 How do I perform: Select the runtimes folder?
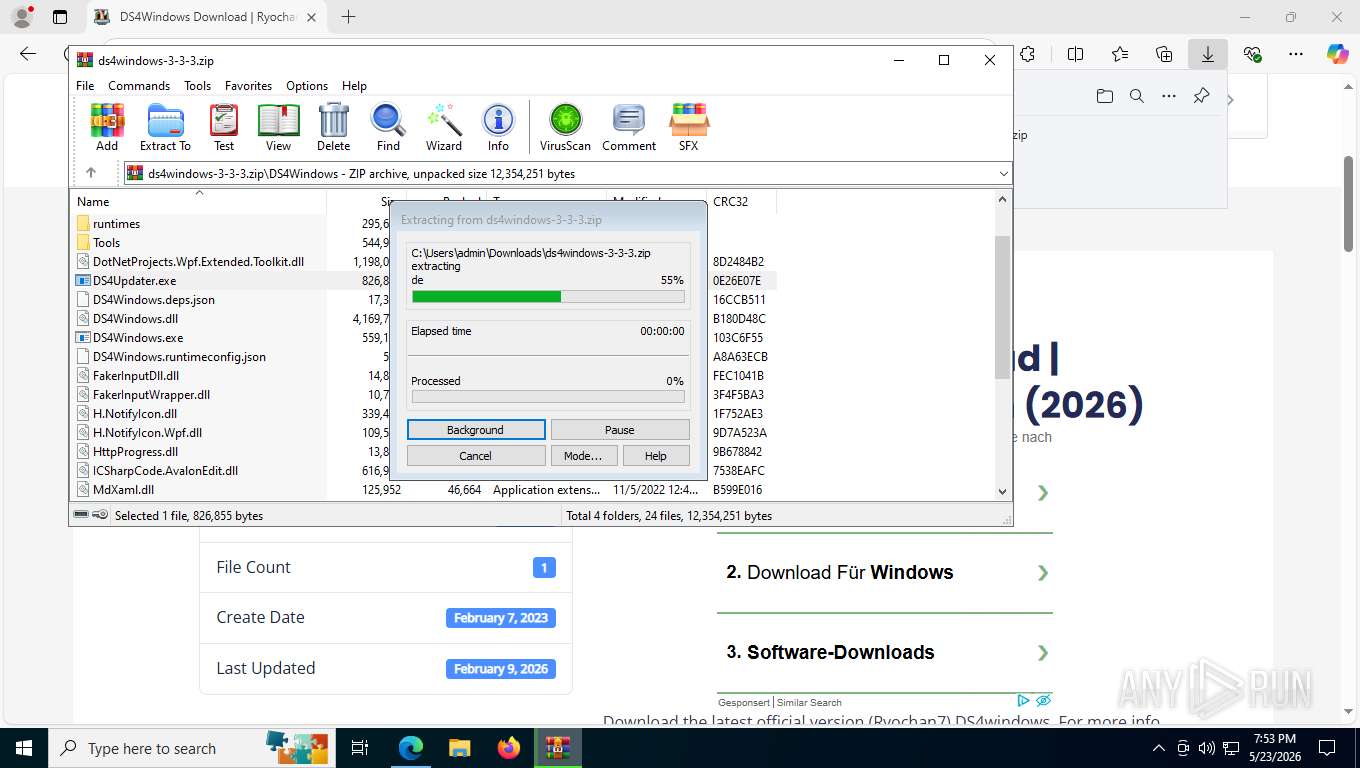coord(116,224)
